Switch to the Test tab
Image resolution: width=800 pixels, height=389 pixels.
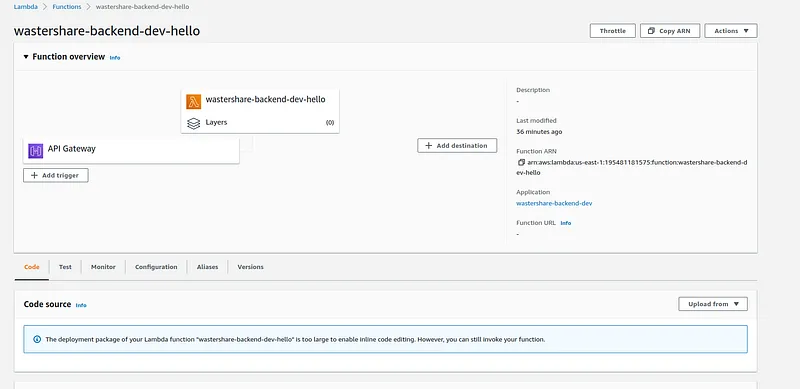tap(65, 267)
